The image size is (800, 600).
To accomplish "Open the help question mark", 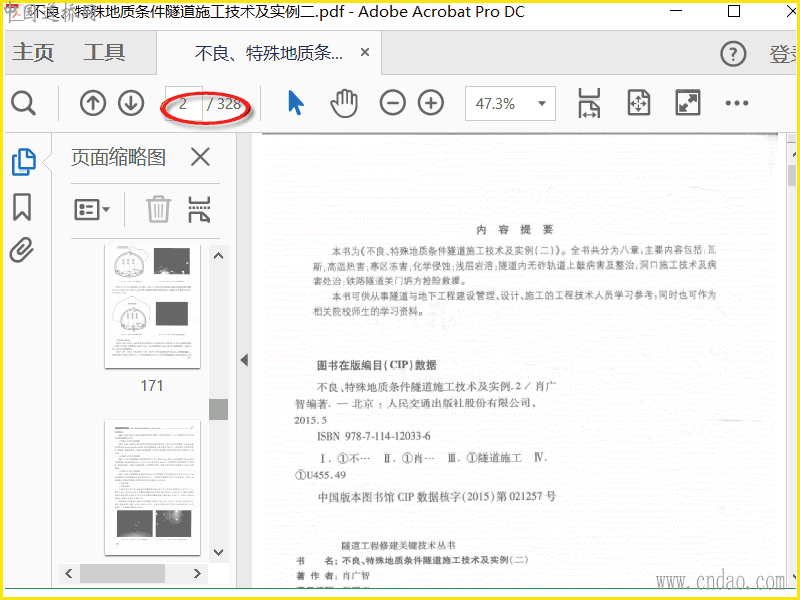I will pos(733,53).
